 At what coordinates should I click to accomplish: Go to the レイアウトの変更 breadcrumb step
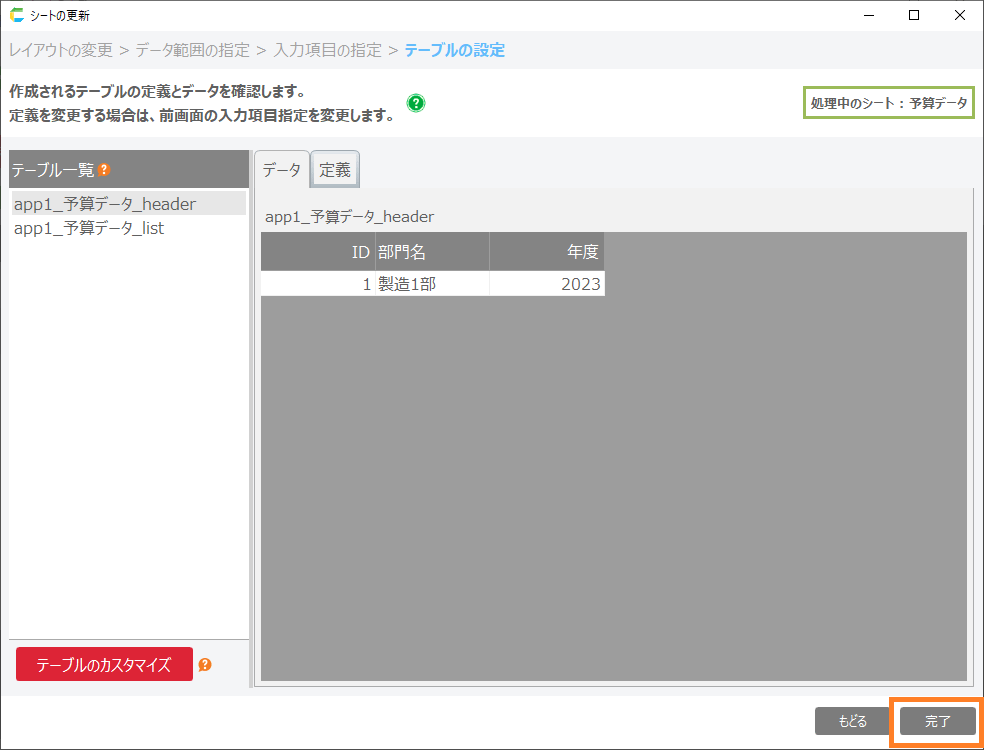click(61, 50)
